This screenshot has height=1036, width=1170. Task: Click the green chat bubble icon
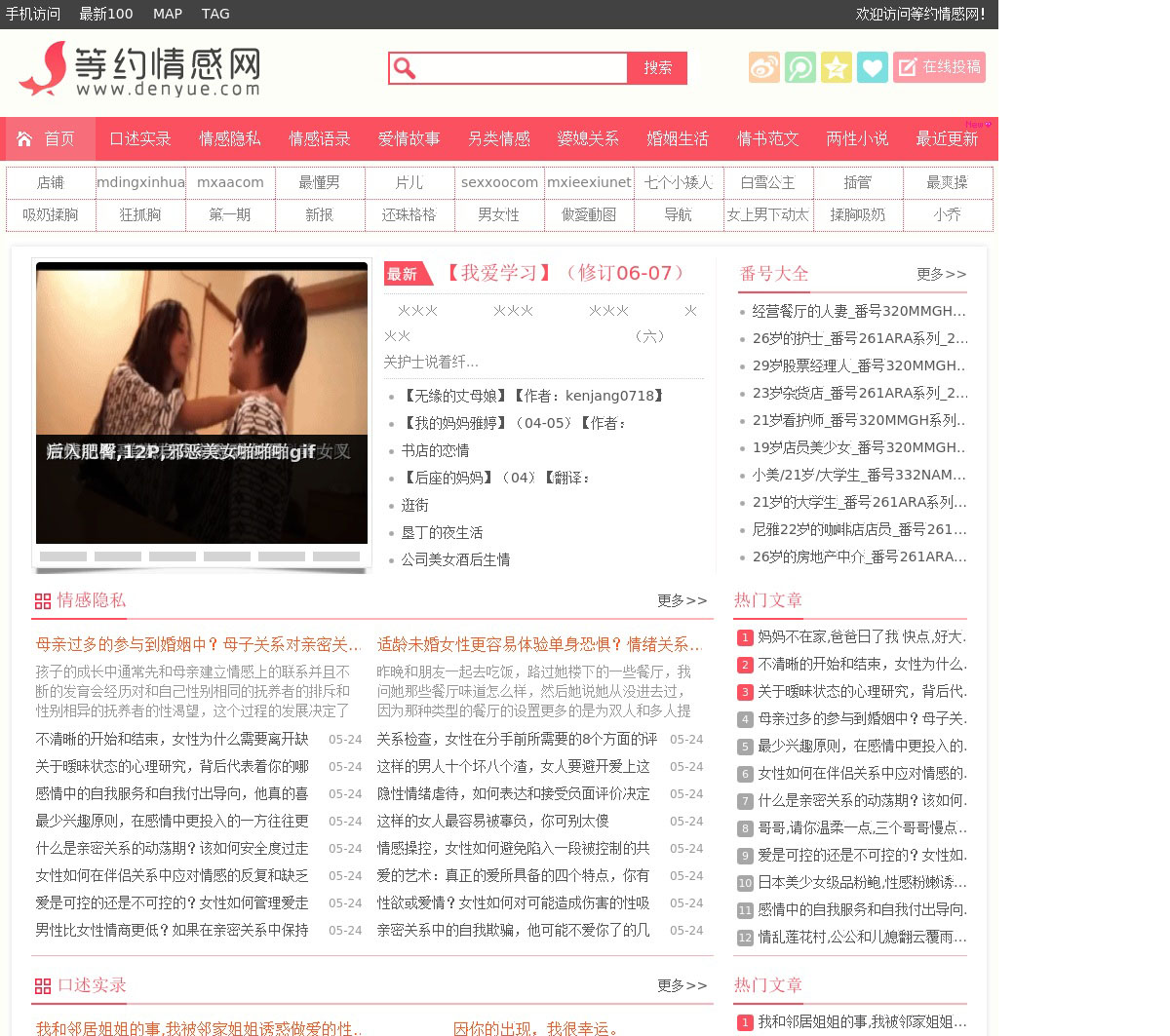pos(800,67)
